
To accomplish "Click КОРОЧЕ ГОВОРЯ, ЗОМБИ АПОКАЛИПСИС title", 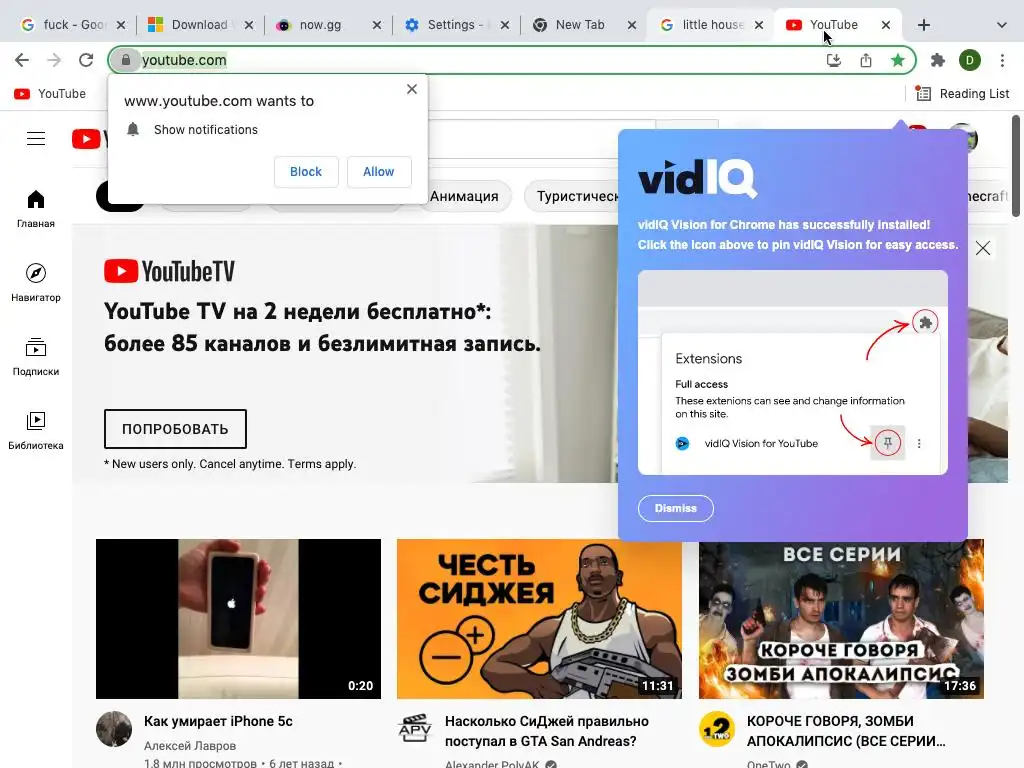I will (x=846, y=731).
